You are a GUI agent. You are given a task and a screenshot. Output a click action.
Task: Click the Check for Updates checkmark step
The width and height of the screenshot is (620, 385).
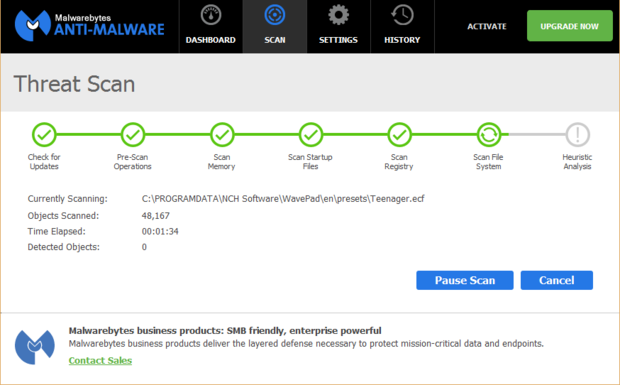(x=44, y=135)
